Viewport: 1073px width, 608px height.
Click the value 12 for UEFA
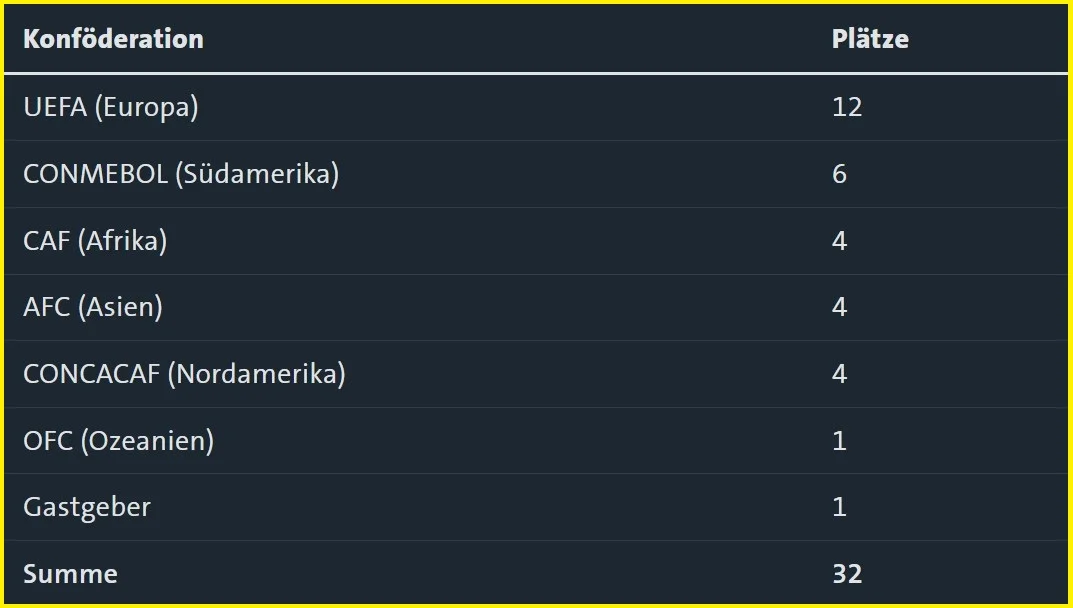click(x=847, y=107)
